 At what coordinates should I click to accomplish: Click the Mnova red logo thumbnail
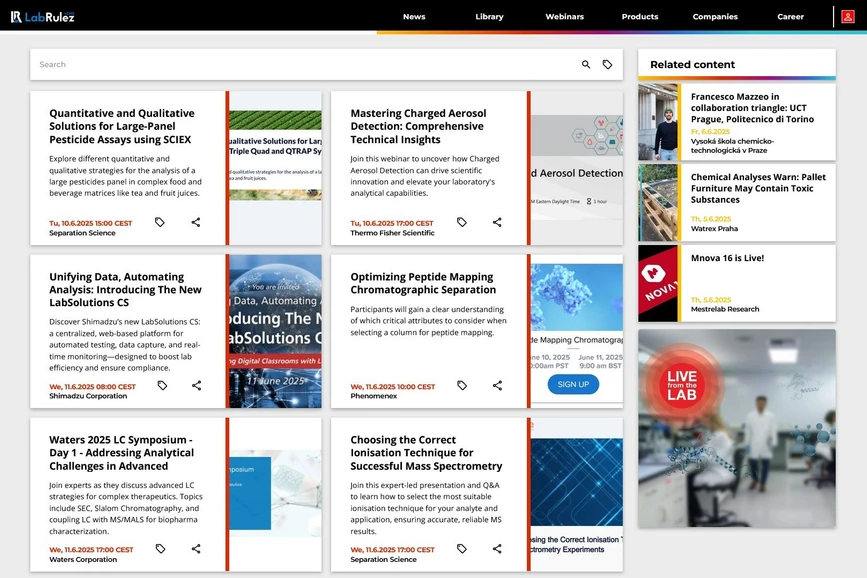[x=658, y=283]
